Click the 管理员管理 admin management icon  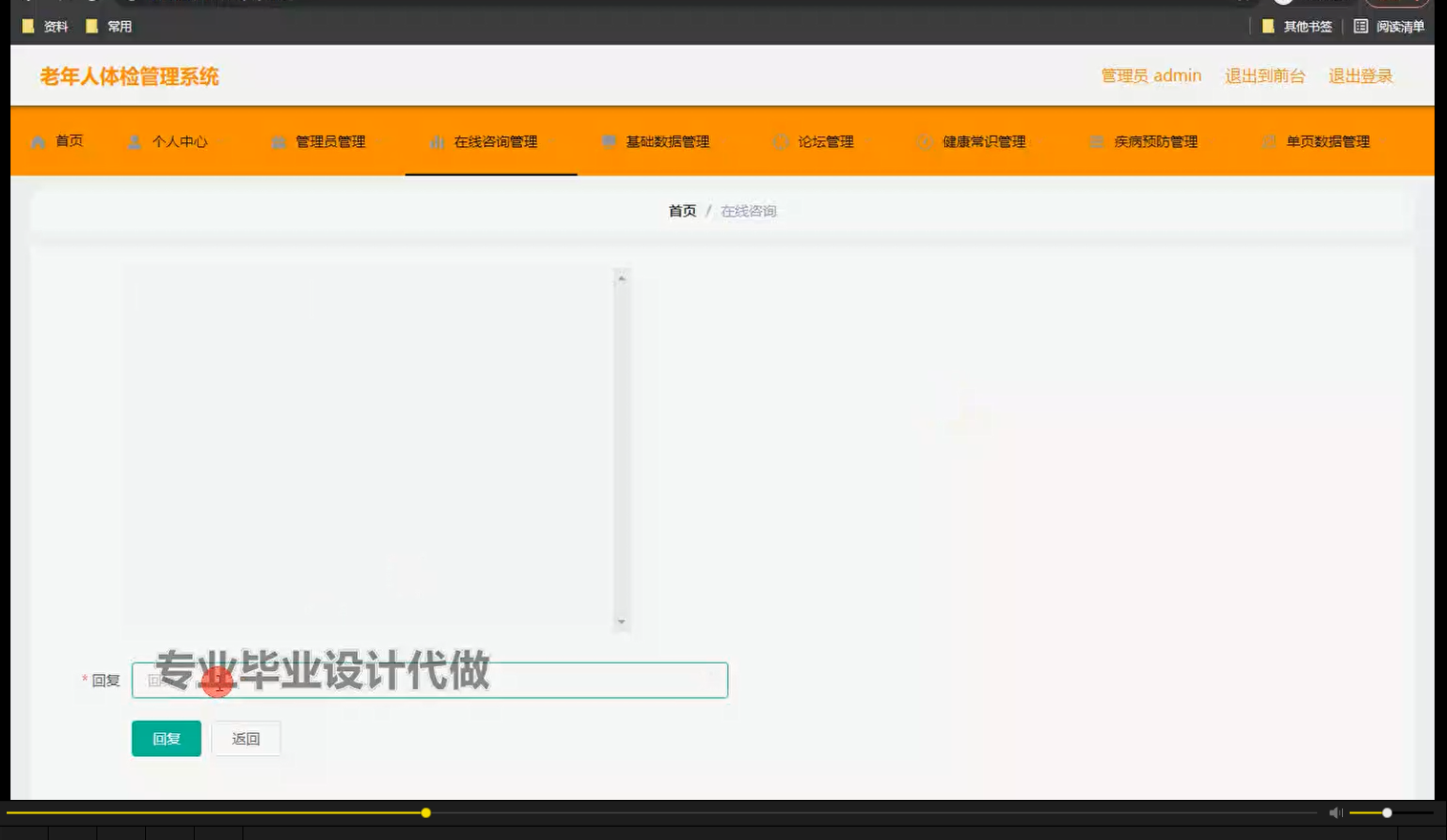tap(278, 141)
